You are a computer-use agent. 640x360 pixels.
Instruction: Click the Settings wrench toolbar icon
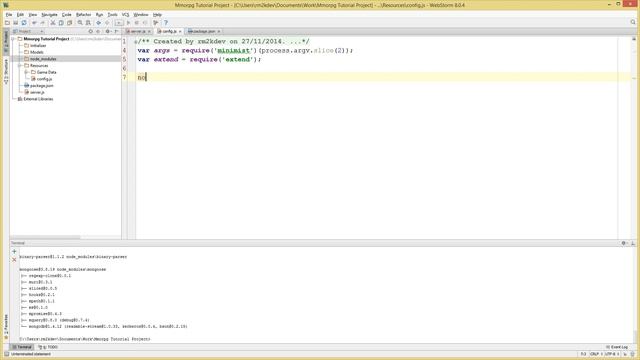pyautogui.click(x=156, y=23)
